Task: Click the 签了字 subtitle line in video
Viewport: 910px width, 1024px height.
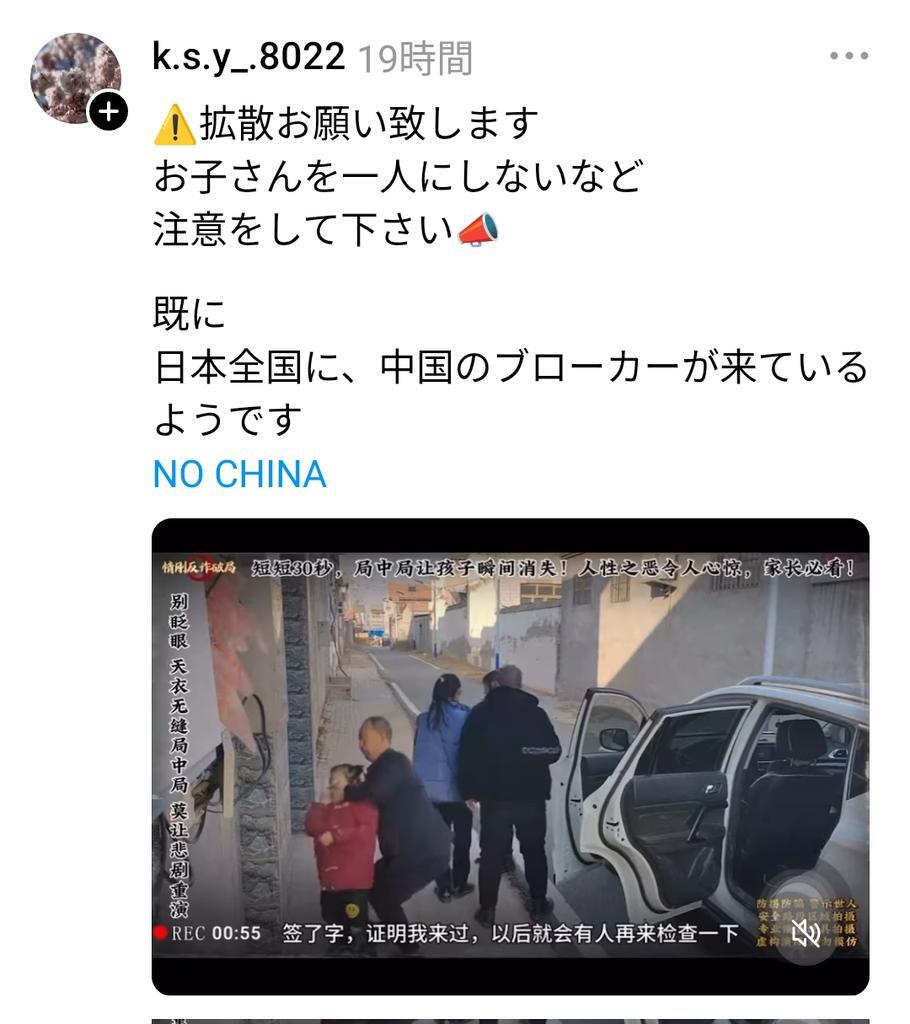Action: [x=510, y=933]
